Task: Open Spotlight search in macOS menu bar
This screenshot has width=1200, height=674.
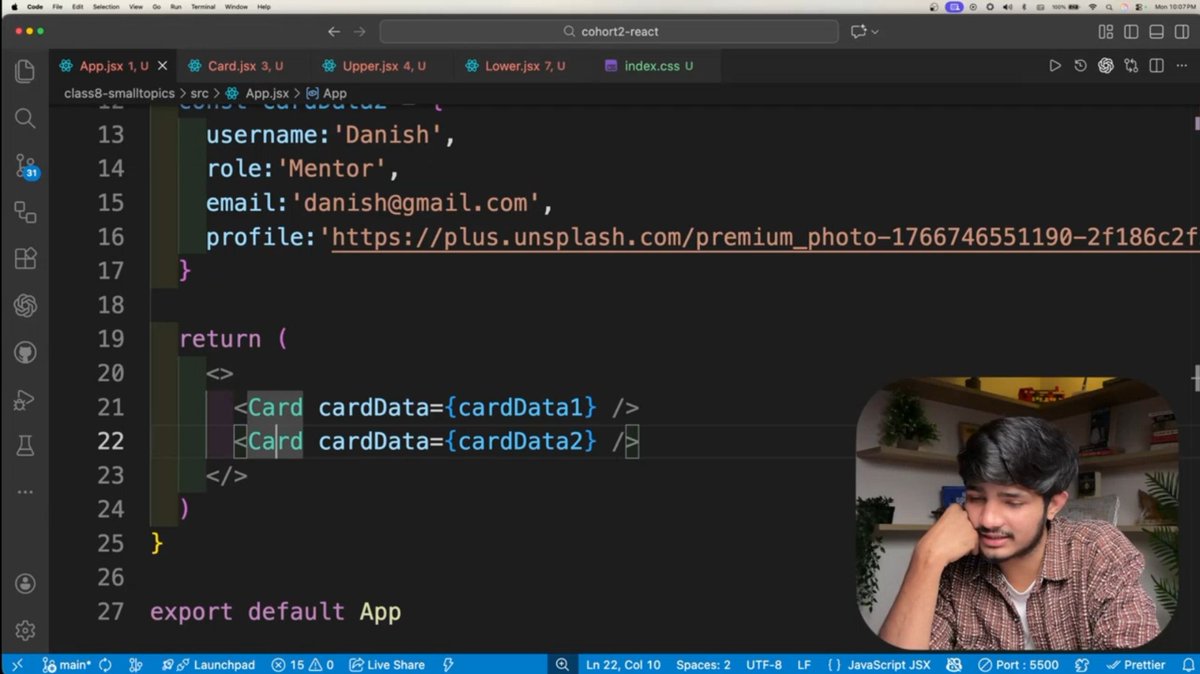Action: tap(1108, 7)
